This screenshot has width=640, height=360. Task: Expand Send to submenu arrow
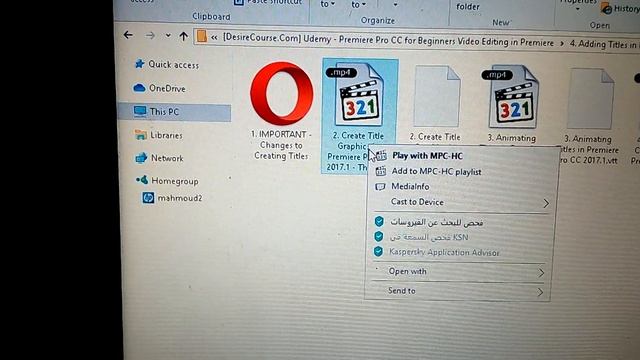(540, 292)
